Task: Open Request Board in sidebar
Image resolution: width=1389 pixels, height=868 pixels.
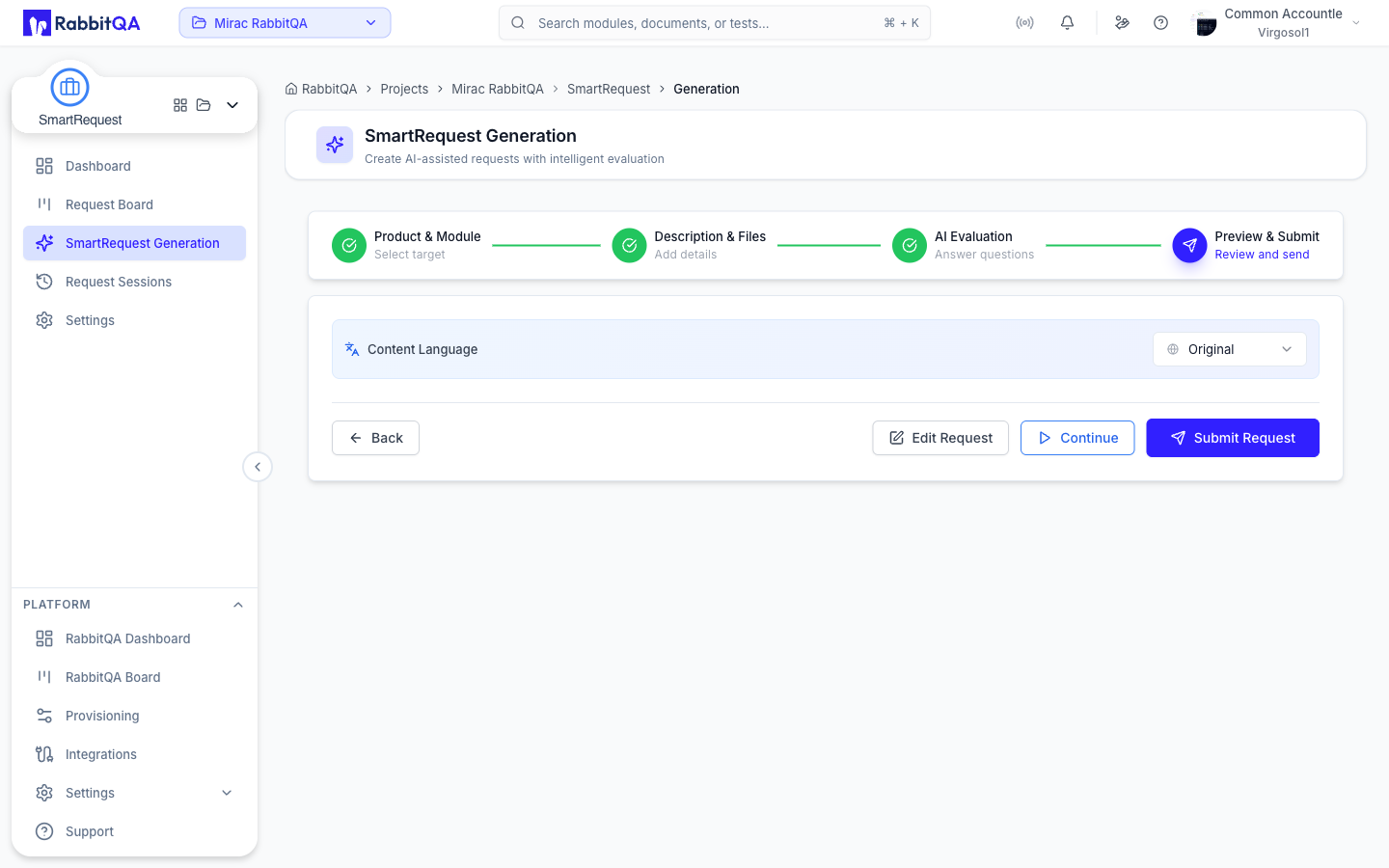Action: coord(134,204)
